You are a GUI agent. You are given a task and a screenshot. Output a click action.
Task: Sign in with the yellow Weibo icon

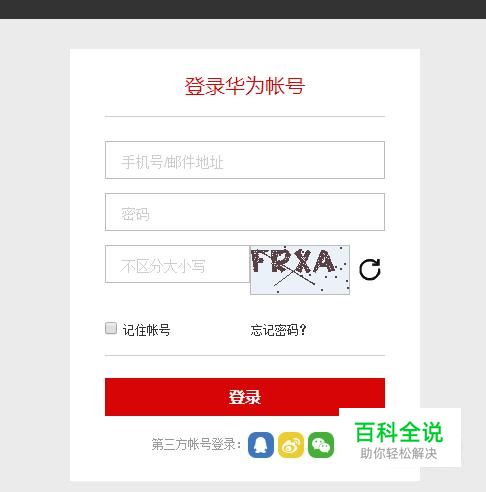tap(291, 445)
